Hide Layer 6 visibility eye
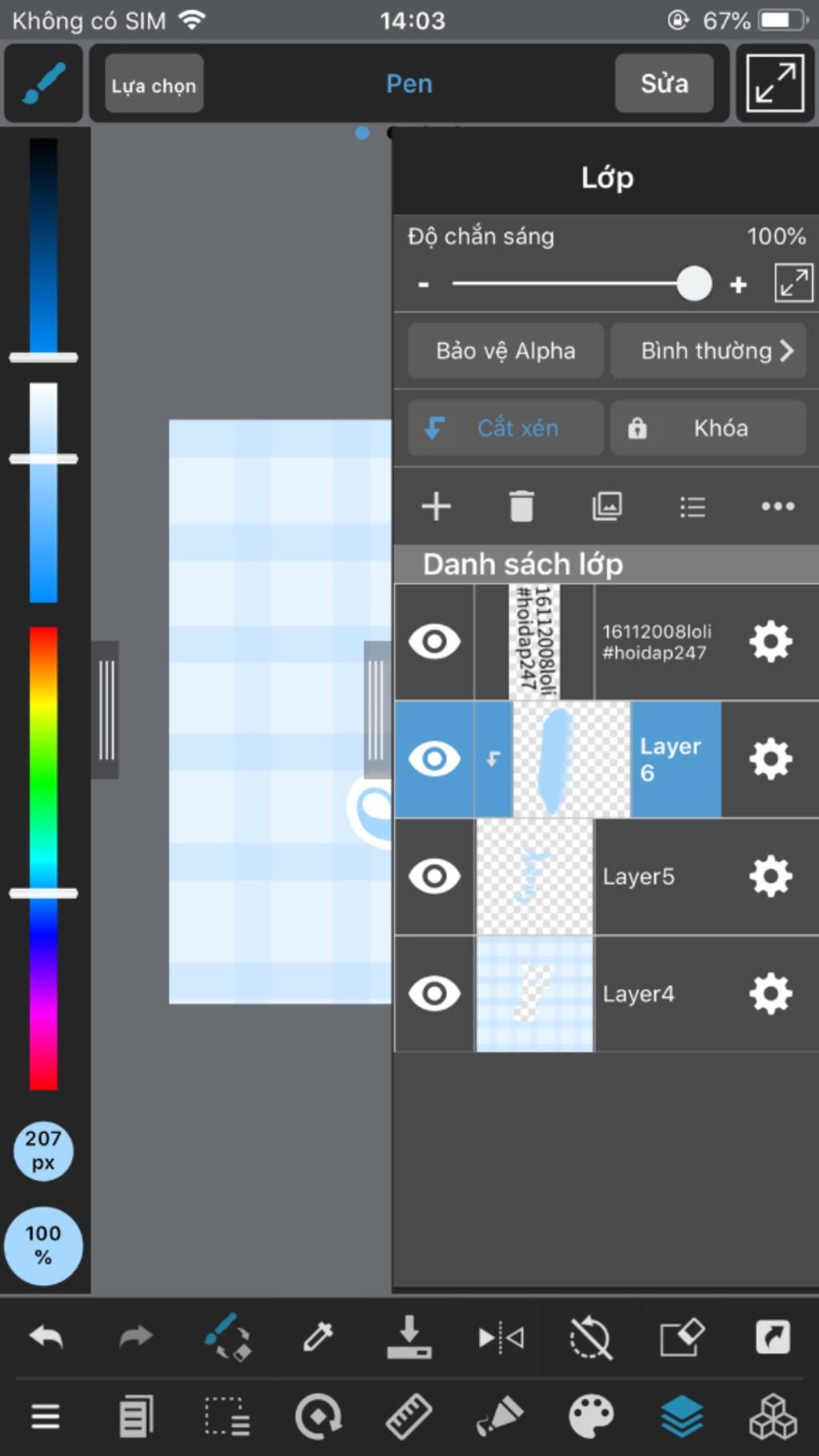The height and width of the screenshot is (1456, 819). 434,758
